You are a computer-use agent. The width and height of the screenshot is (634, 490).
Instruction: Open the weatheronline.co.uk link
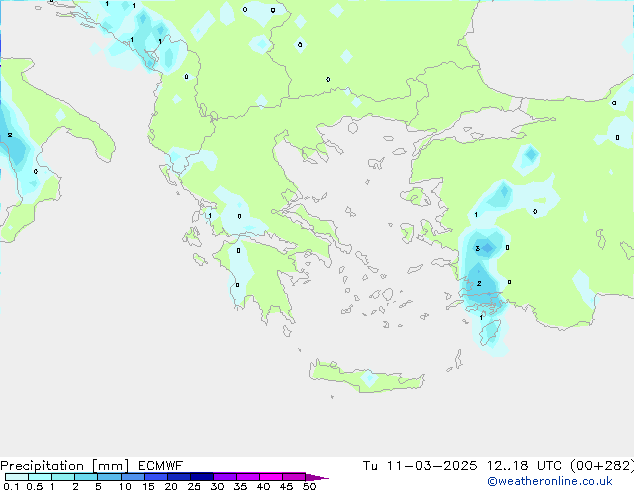[x=550, y=481]
